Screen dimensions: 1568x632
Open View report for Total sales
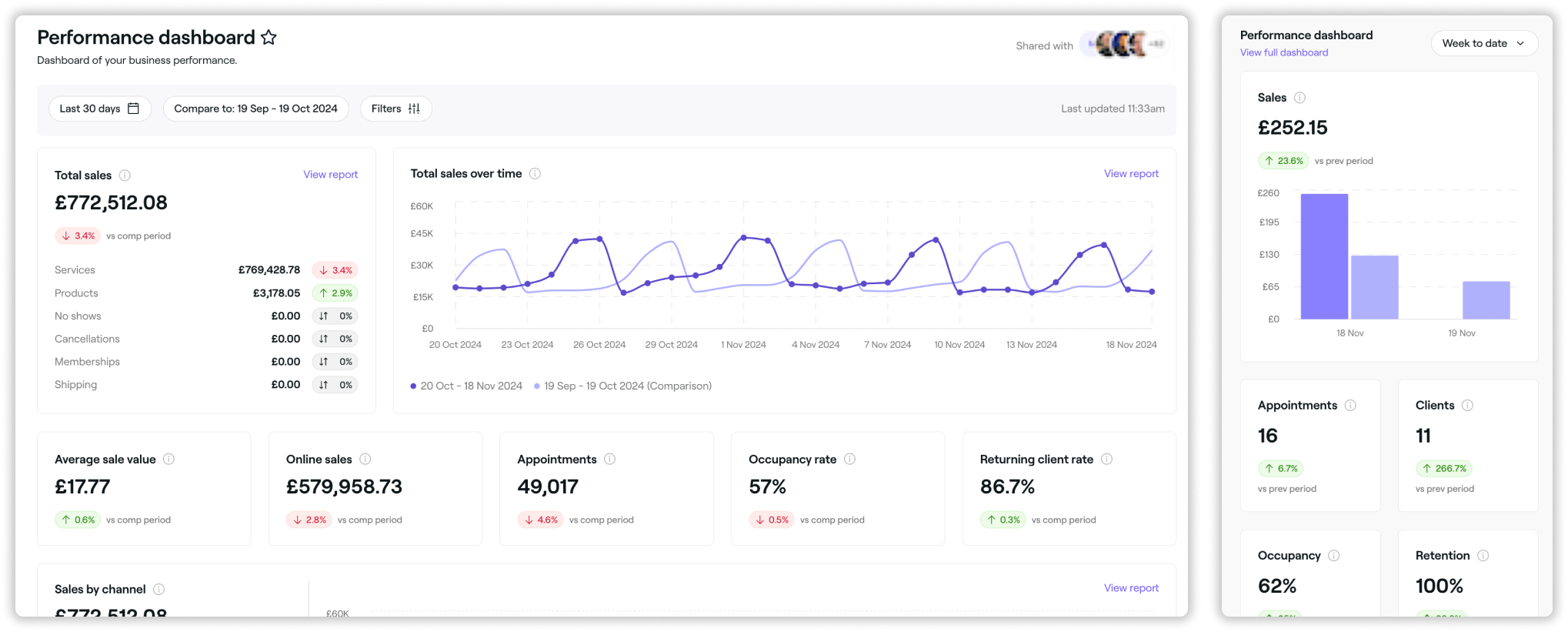coord(330,175)
